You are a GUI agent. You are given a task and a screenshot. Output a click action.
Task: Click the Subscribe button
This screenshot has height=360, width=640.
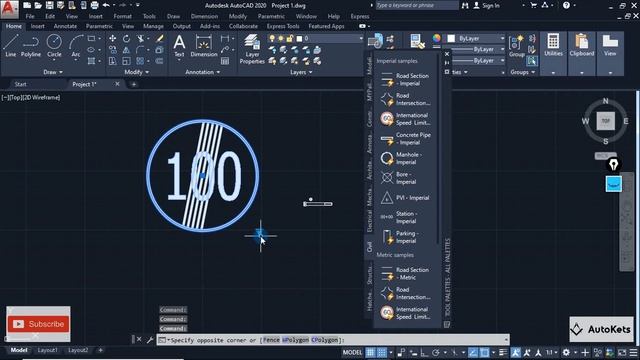coord(38,324)
